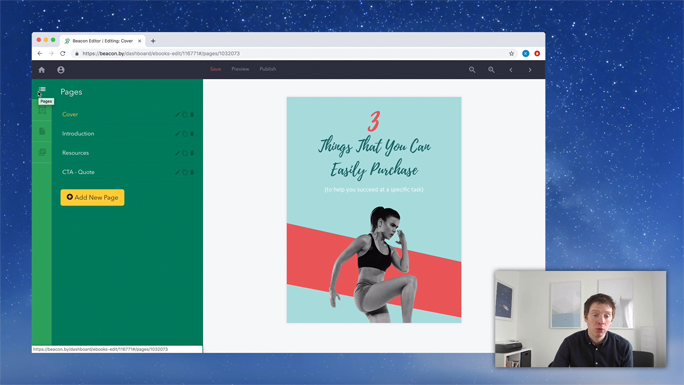Click the address bar URL
Viewport: 684px width, 385px height.
click(x=161, y=54)
